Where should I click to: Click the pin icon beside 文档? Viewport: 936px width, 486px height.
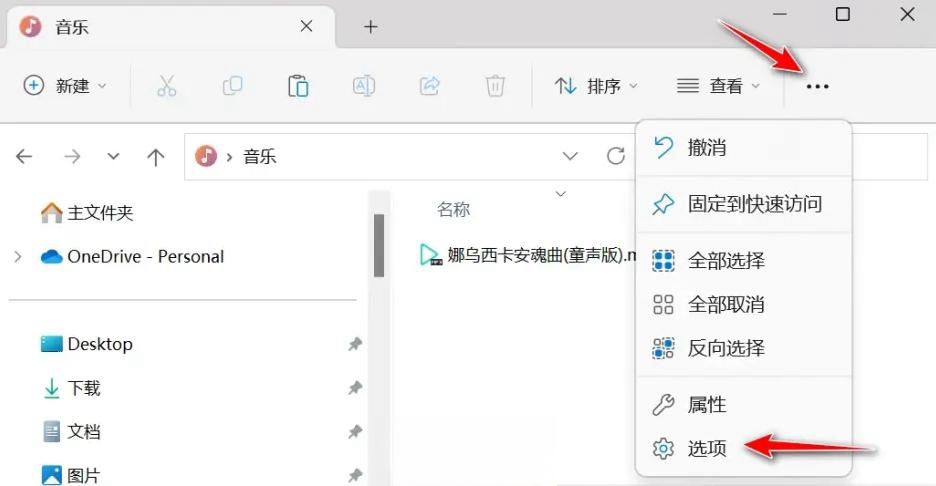click(x=355, y=431)
